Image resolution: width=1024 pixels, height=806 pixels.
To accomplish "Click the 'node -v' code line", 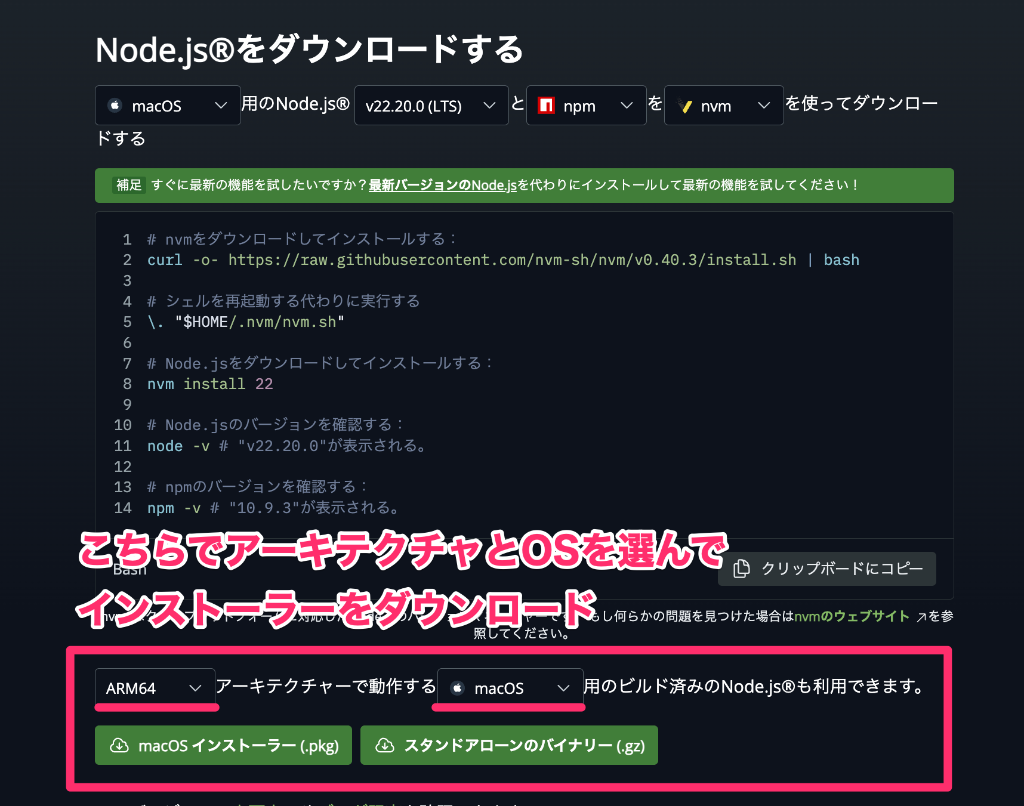I will [287, 446].
